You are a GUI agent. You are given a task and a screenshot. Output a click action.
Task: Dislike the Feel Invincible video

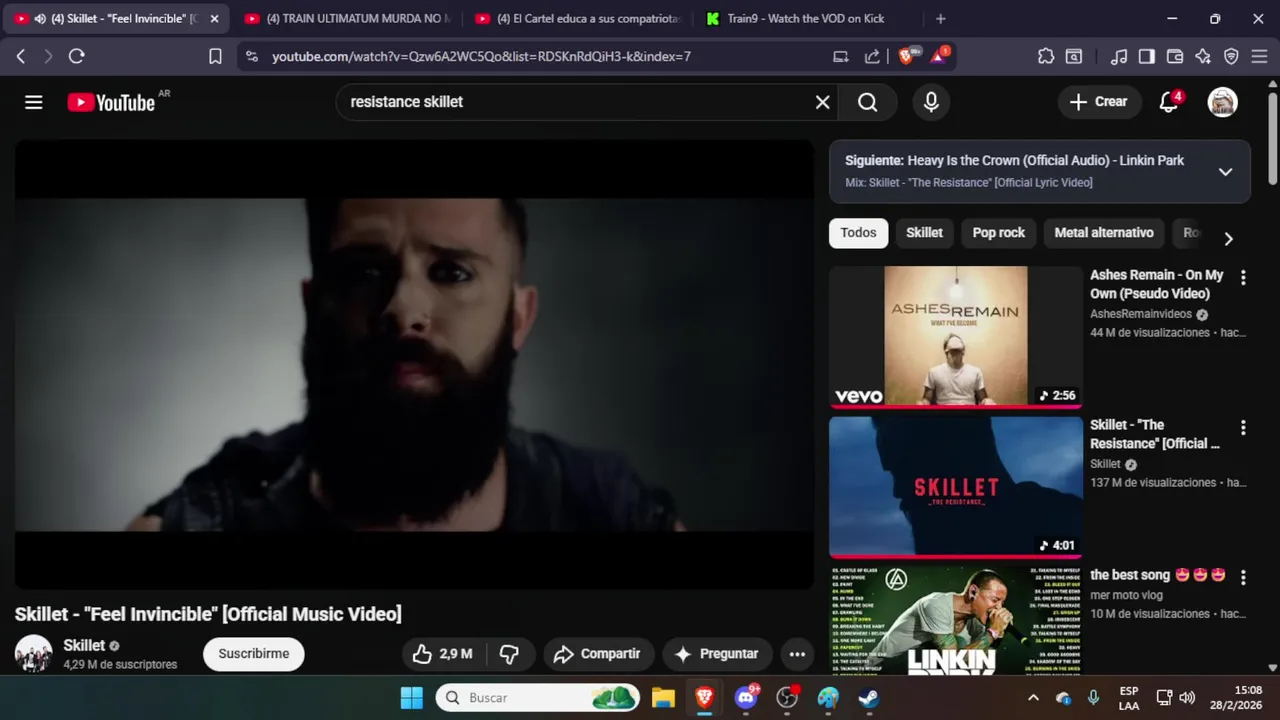coord(509,654)
